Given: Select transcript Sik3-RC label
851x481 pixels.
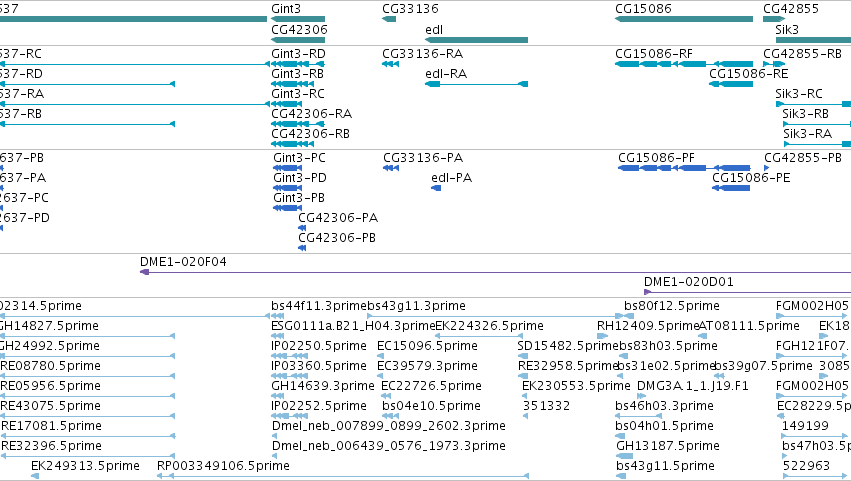Looking at the screenshot, I should pyautogui.click(x=799, y=94).
